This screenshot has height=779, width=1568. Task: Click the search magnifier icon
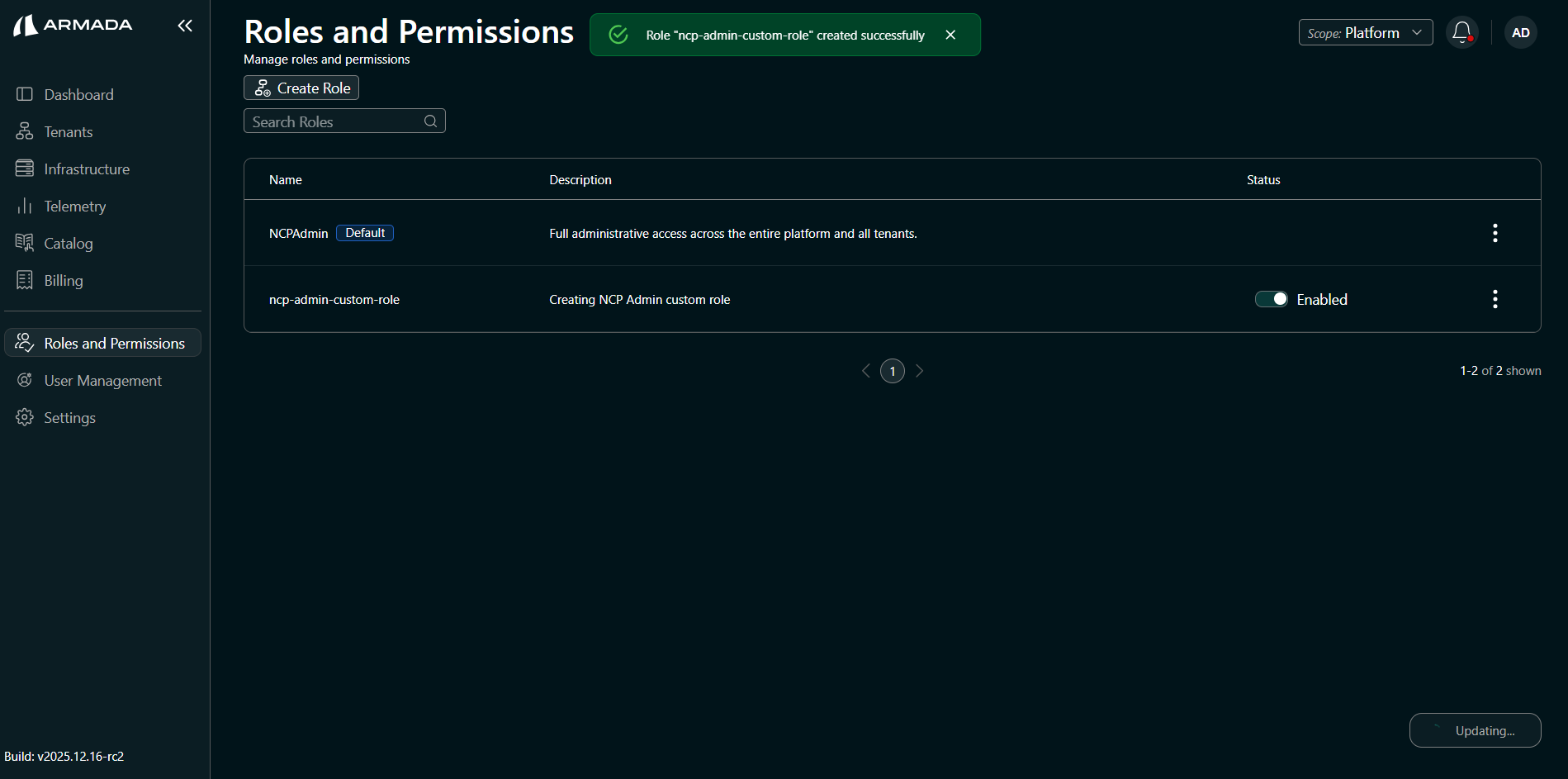coord(430,121)
